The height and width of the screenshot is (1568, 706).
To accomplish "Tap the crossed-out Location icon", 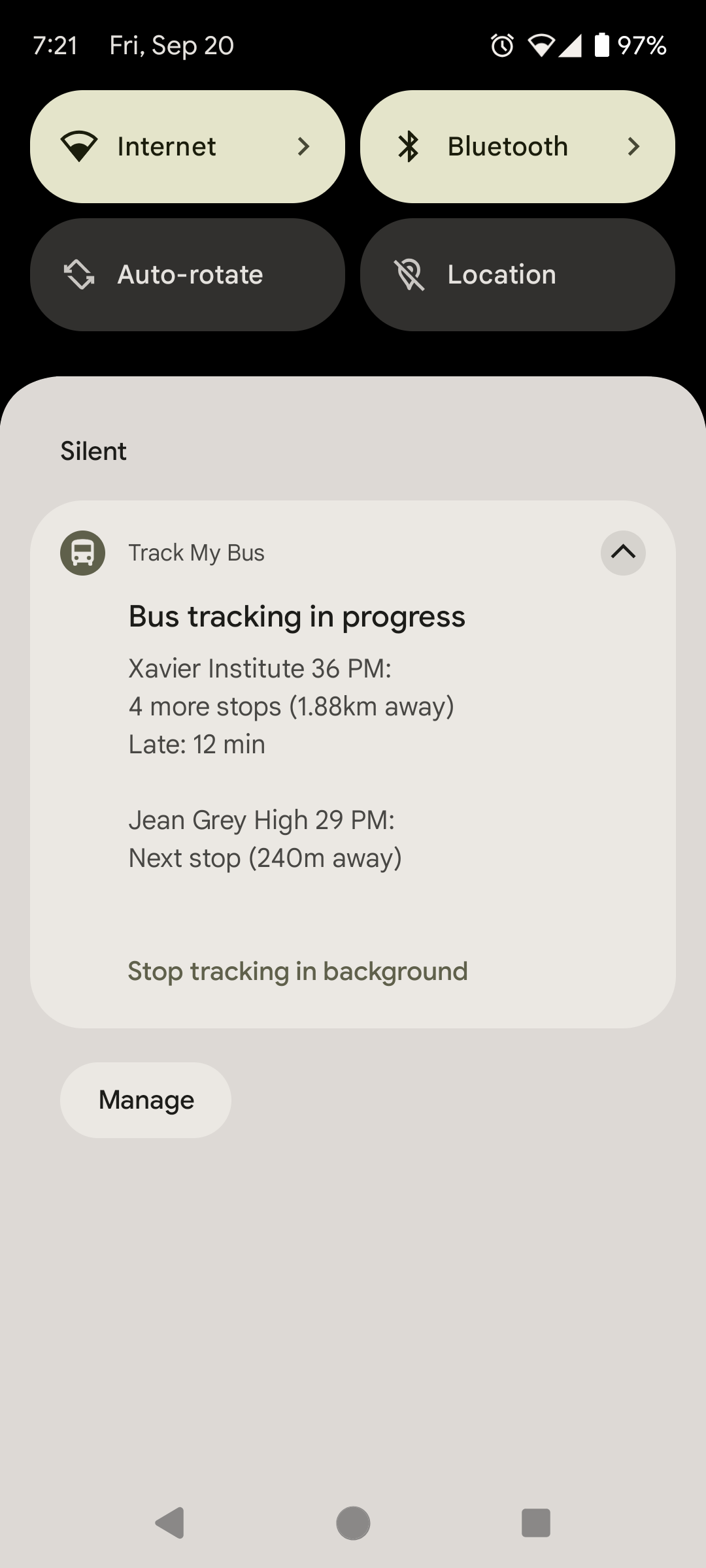I will tap(409, 274).
